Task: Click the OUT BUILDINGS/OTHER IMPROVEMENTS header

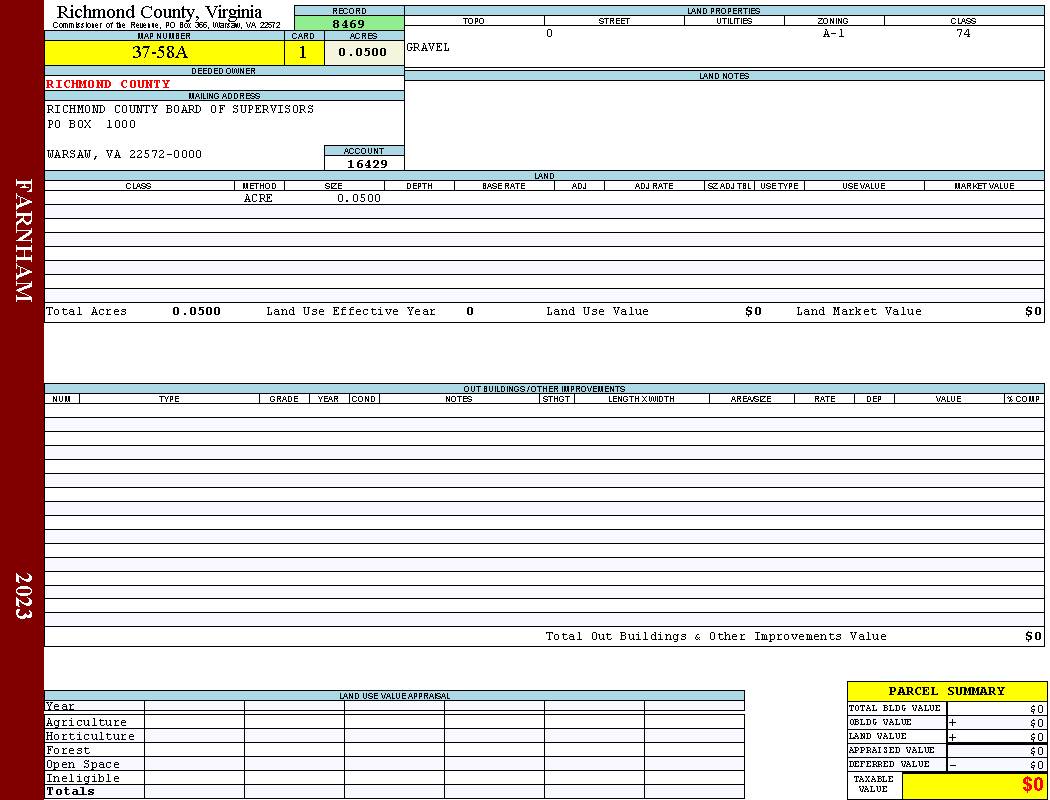Action: point(544,388)
